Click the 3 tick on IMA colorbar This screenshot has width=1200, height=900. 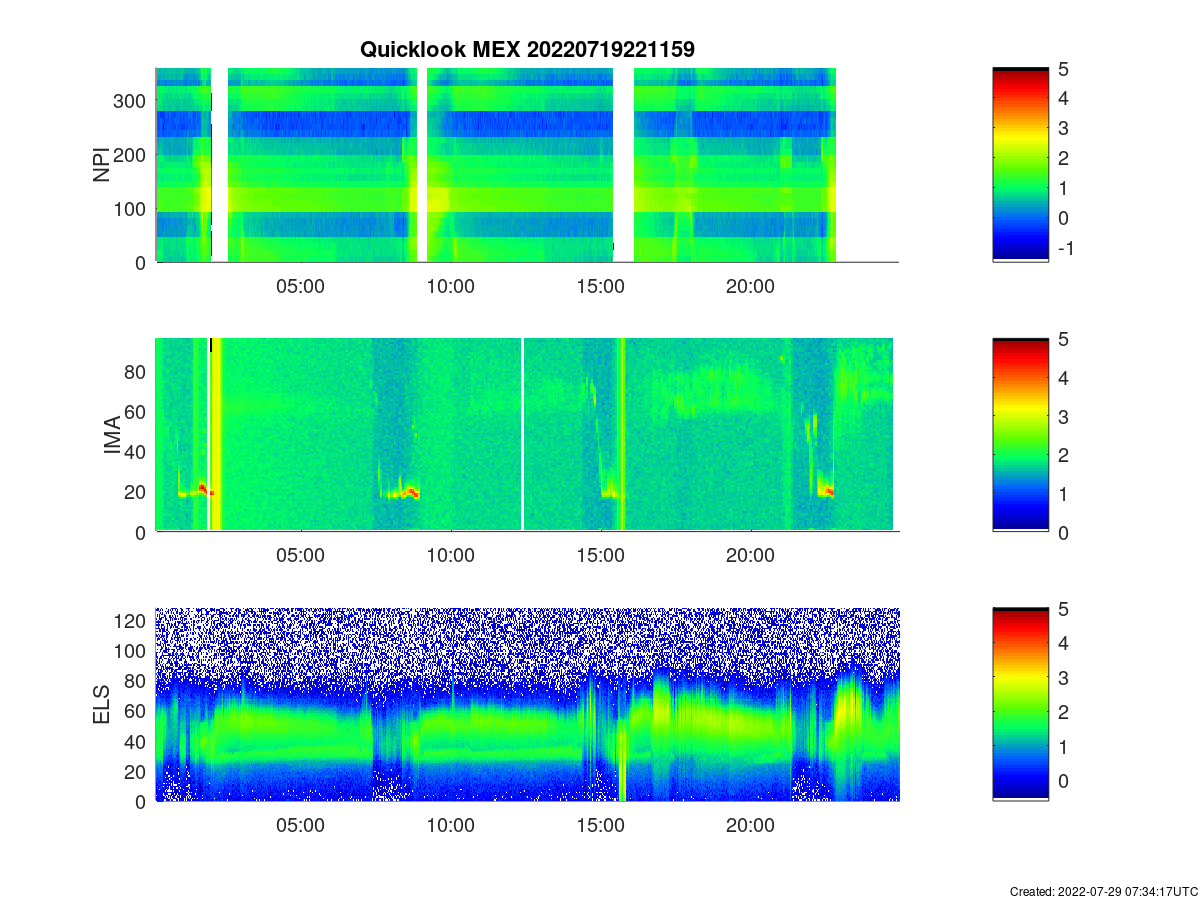1062,416
